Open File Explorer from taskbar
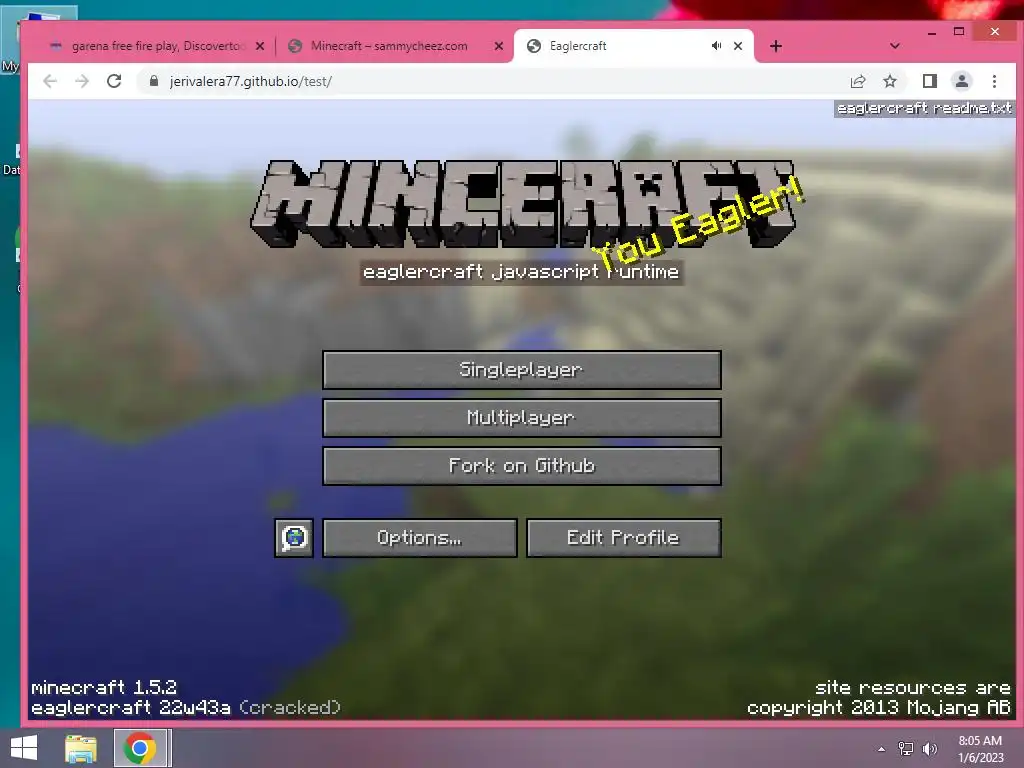This screenshot has height=768, width=1024. click(x=81, y=748)
